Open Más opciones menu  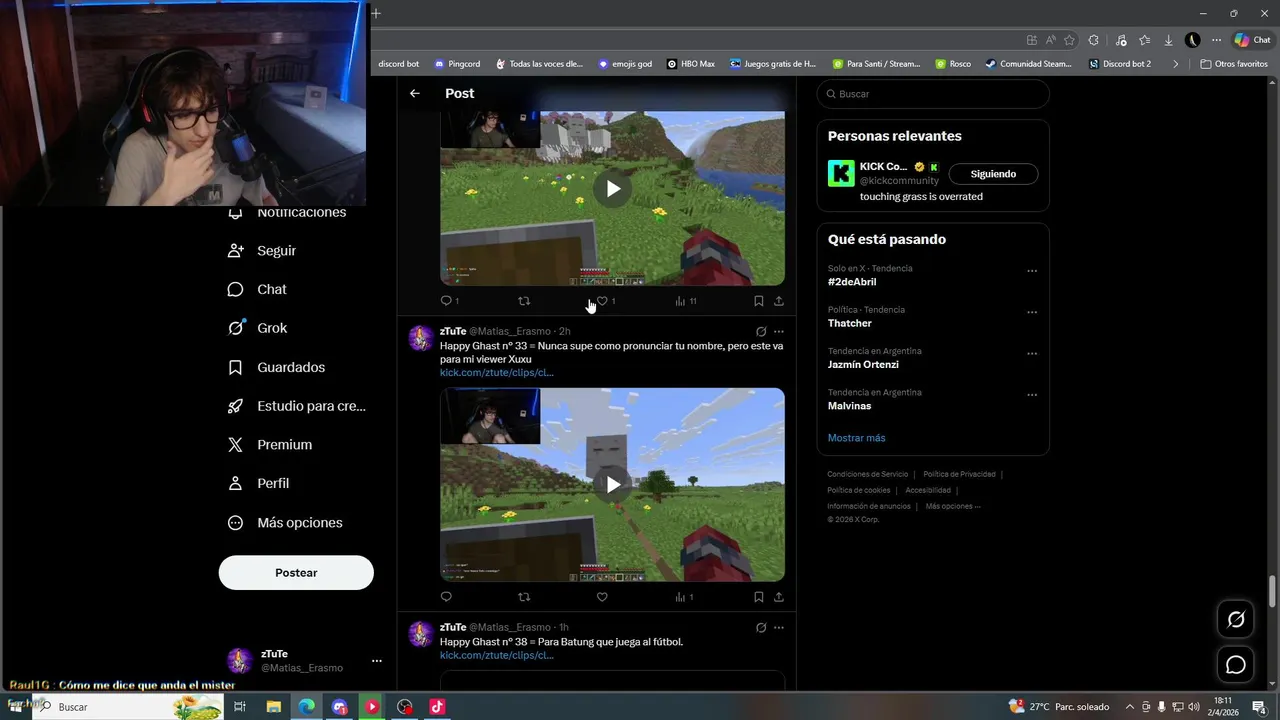pyautogui.click(x=286, y=523)
